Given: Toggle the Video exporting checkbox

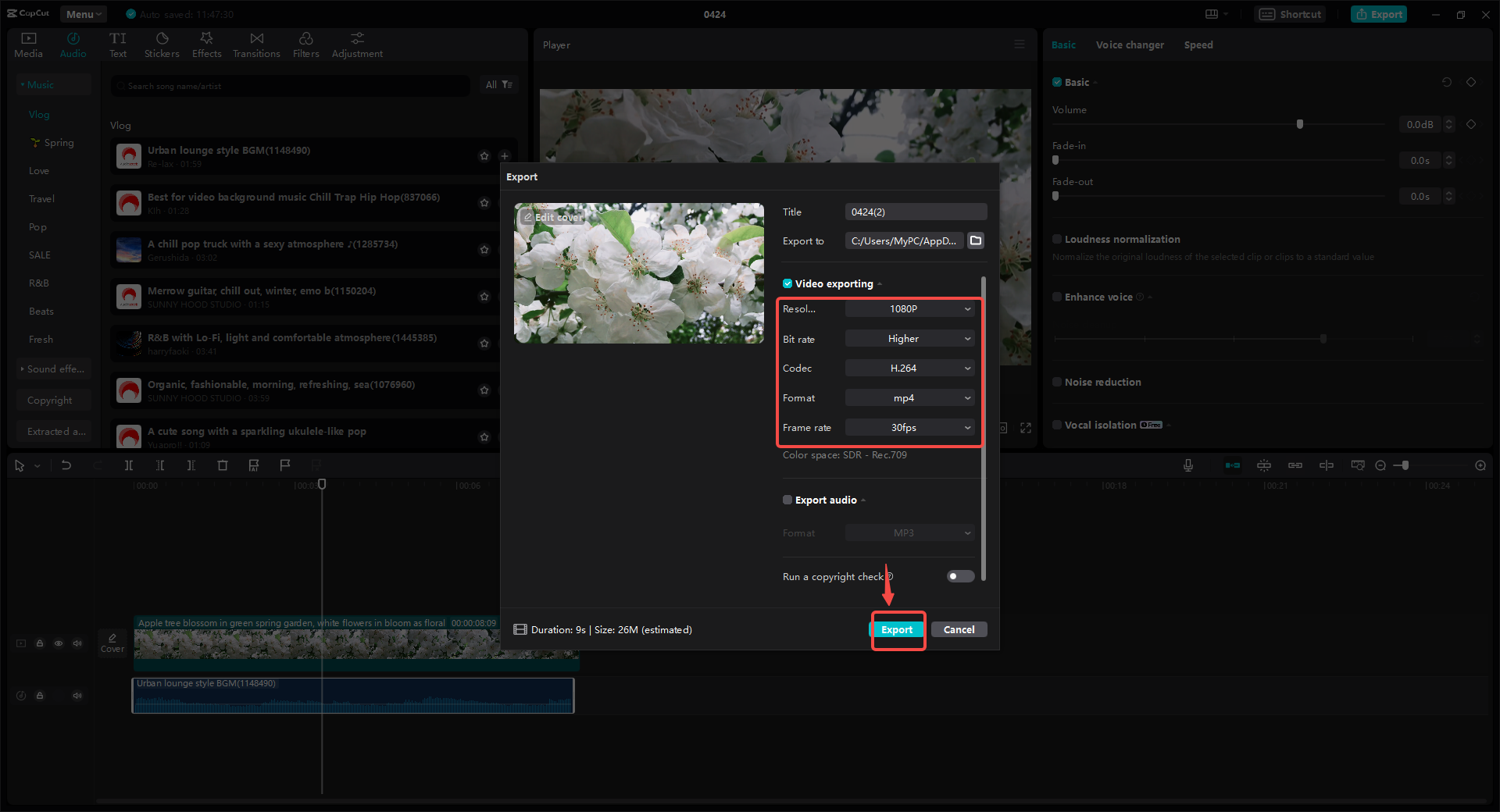Looking at the screenshot, I should point(787,283).
